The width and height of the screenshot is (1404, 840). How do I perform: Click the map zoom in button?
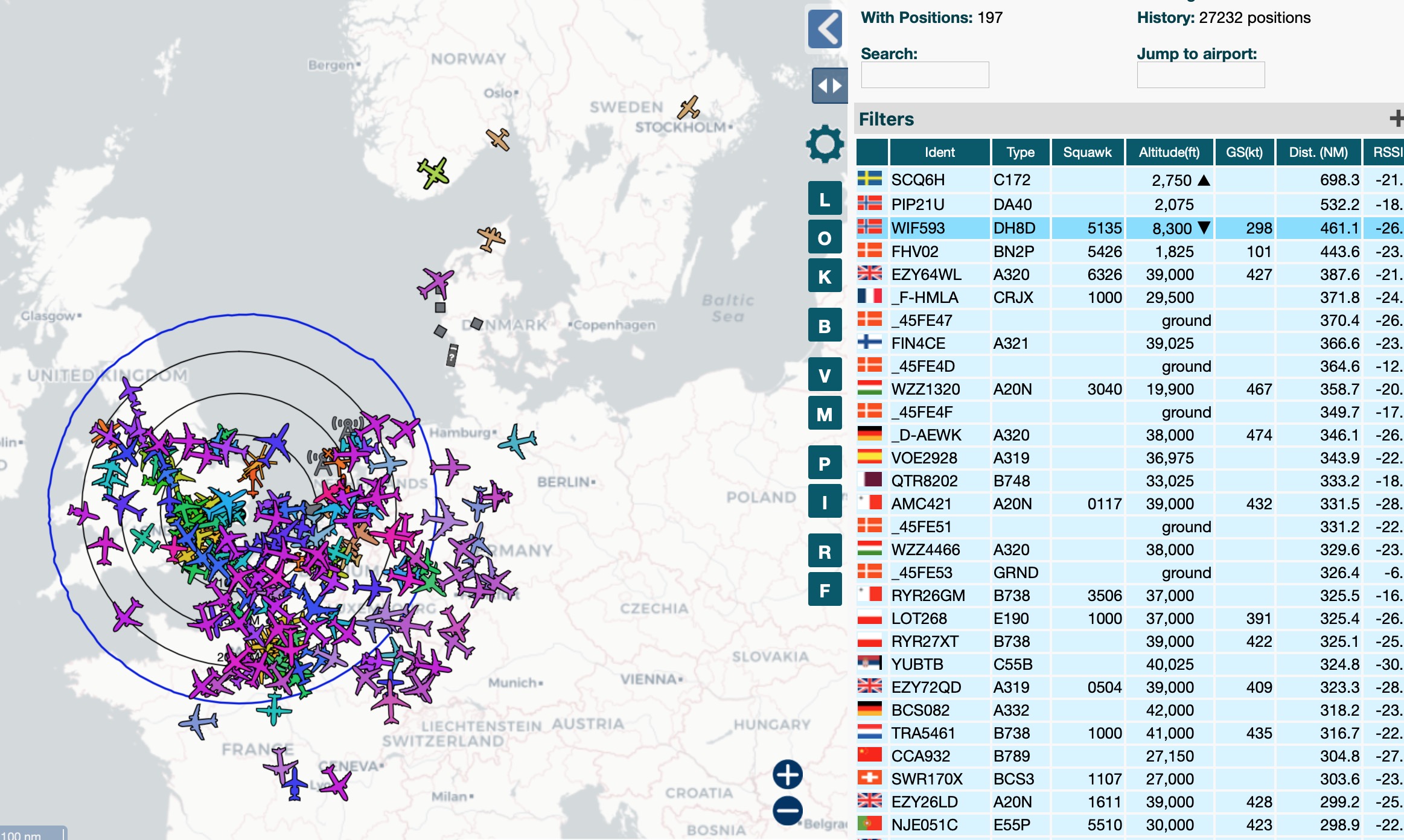click(788, 774)
